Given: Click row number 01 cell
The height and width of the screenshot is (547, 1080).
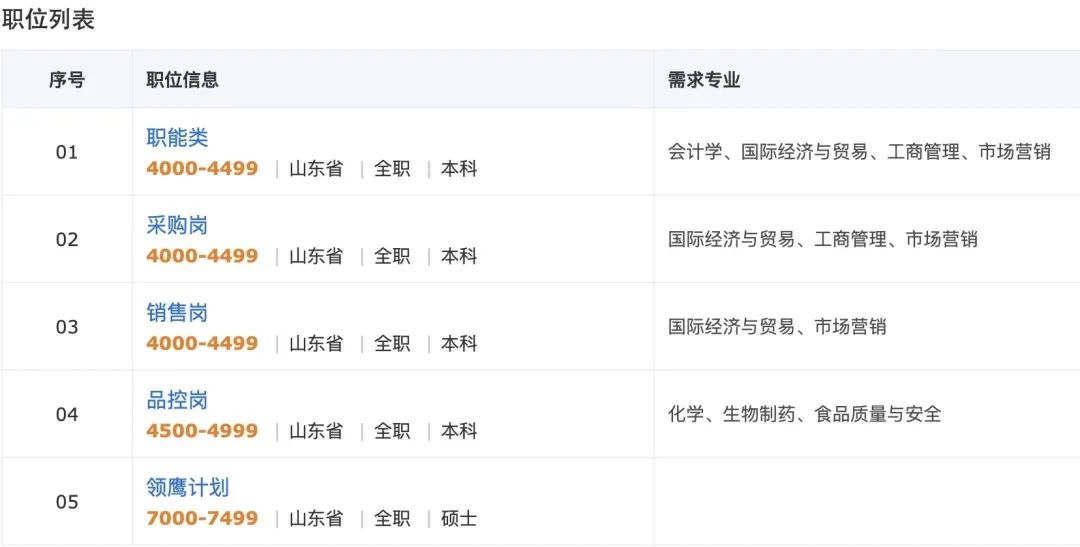Looking at the screenshot, I should click(67, 152).
